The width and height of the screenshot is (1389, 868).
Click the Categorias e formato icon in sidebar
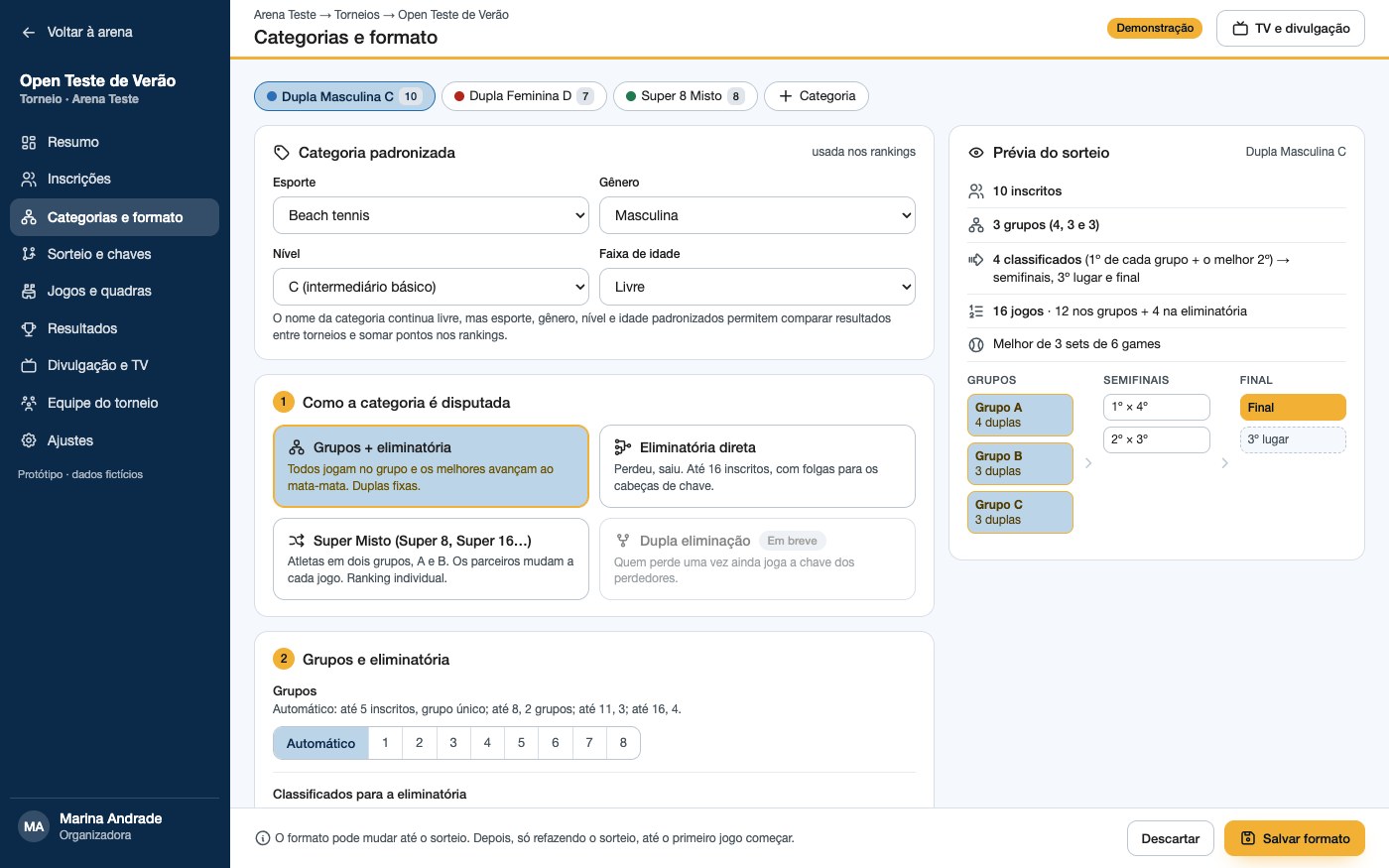tap(29, 217)
